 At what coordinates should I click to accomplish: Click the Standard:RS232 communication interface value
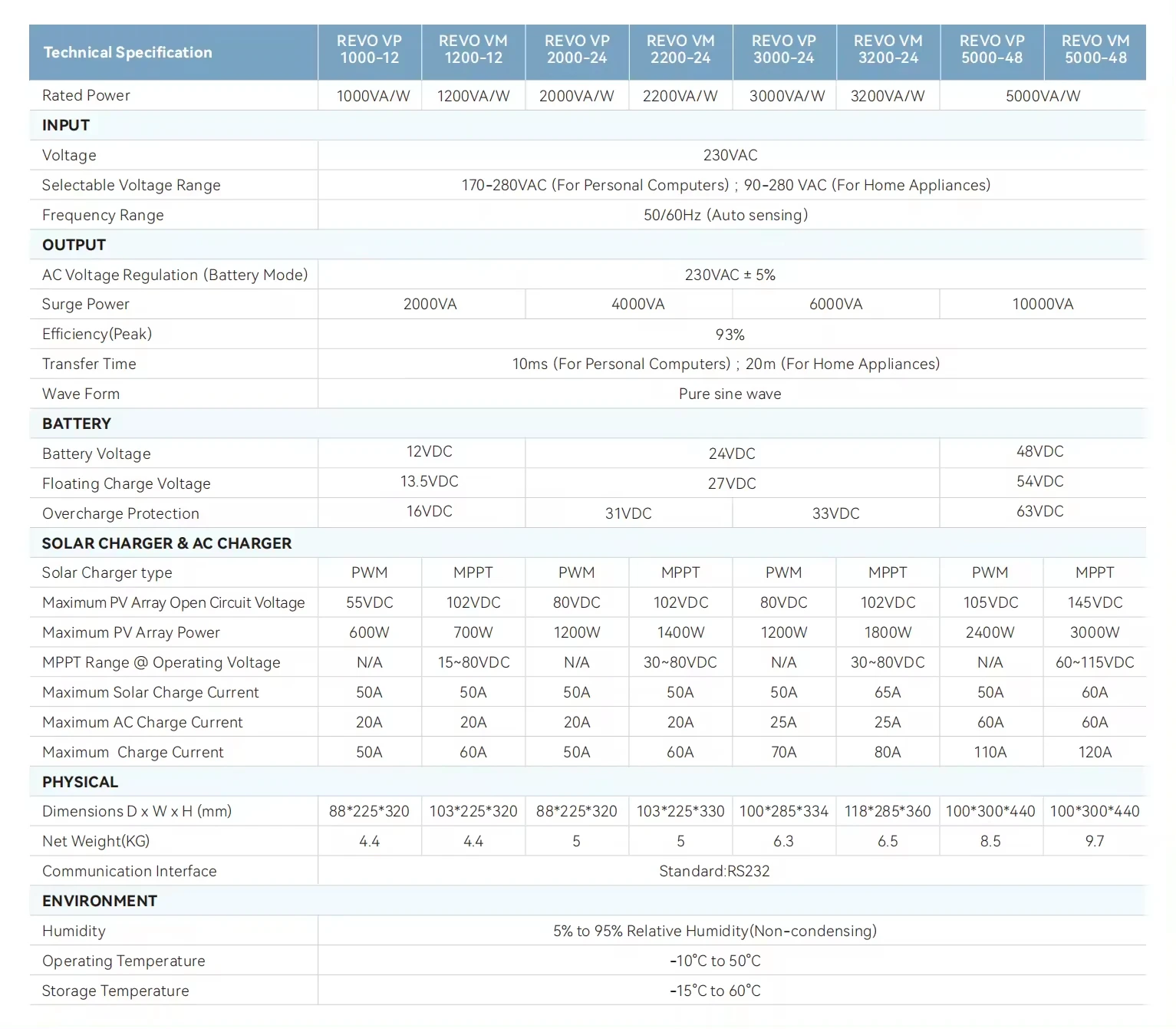tap(714, 871)
